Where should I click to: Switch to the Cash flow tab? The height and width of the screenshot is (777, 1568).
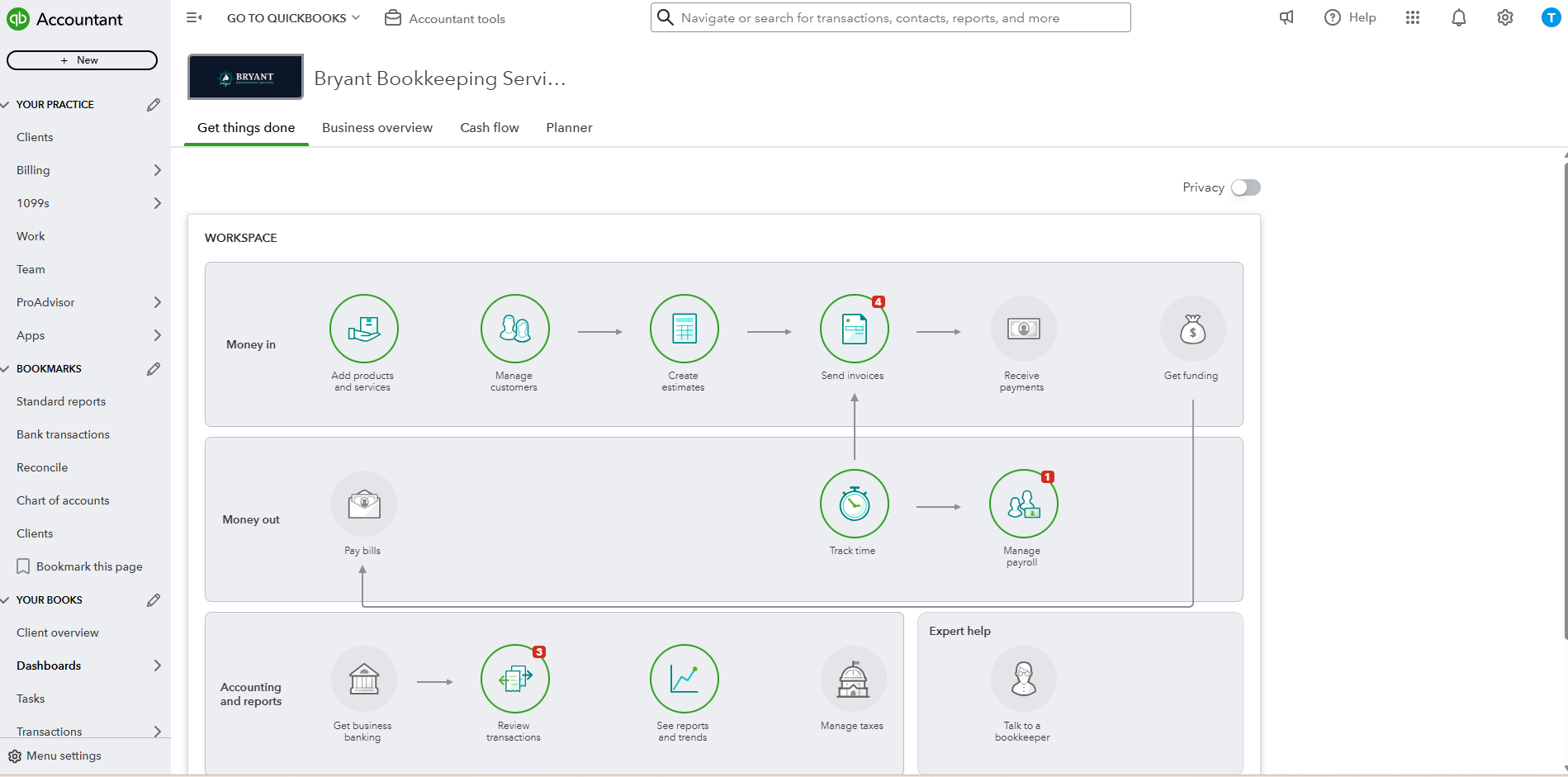tap(490, 127)
